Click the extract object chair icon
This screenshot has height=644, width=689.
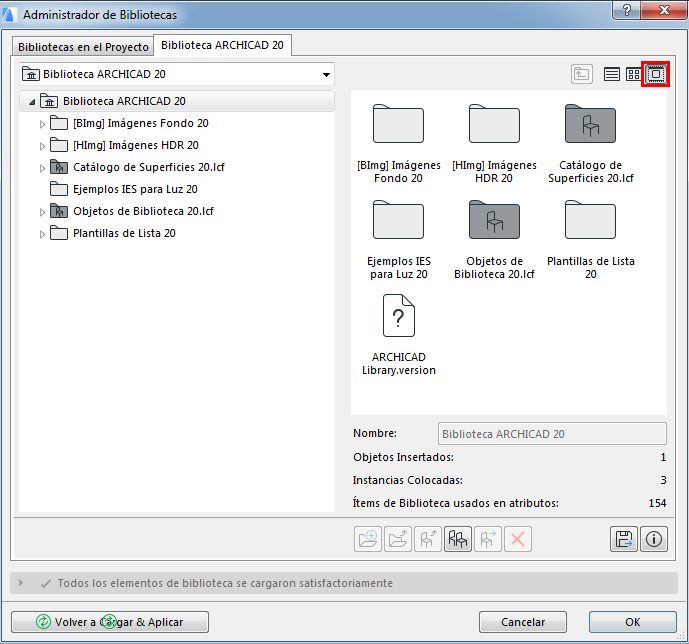[428, 539]
